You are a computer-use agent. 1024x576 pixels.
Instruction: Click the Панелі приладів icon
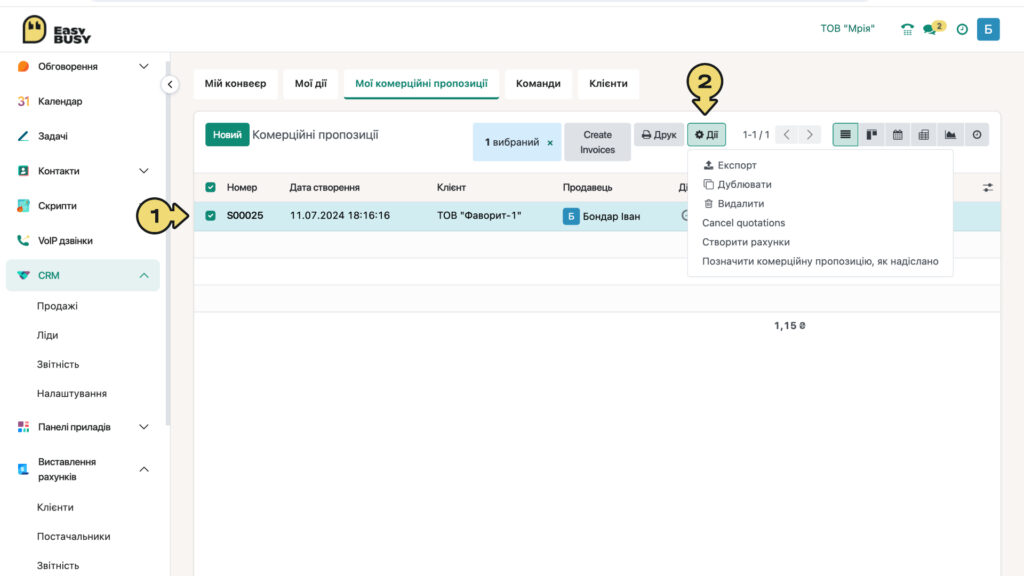(x=23, y=426)
